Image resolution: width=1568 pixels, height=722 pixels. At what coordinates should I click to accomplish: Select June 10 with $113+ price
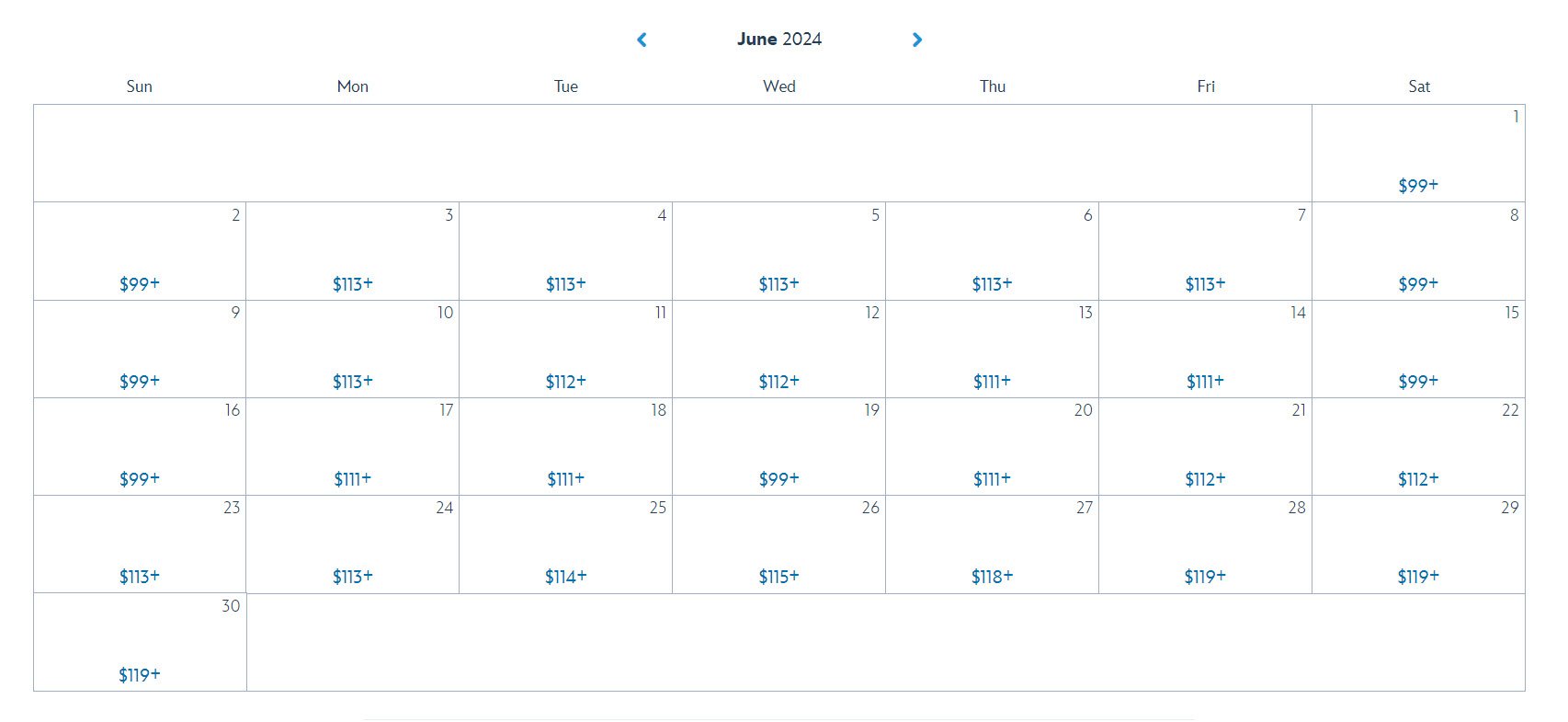tap(352, 349)
